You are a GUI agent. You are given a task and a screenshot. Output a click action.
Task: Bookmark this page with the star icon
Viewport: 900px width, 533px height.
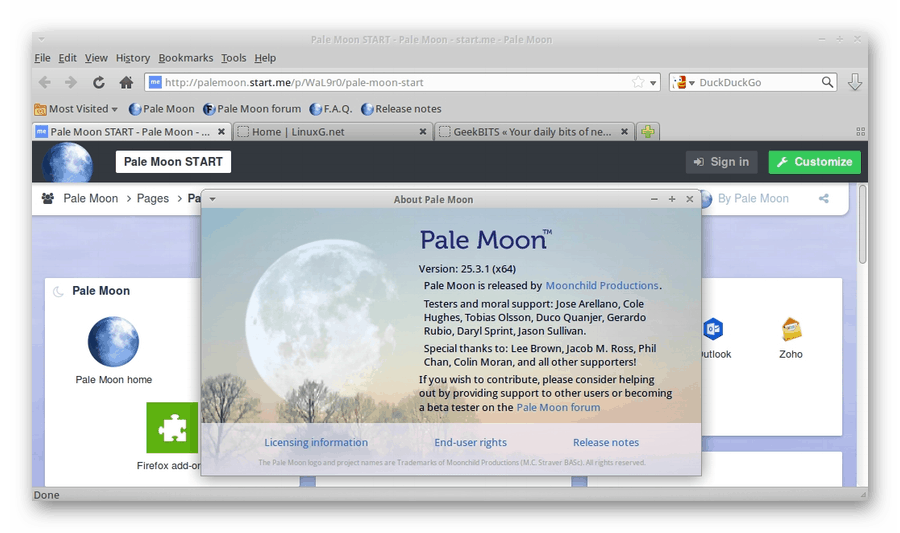pyautogui.click(x=638, y=83)
